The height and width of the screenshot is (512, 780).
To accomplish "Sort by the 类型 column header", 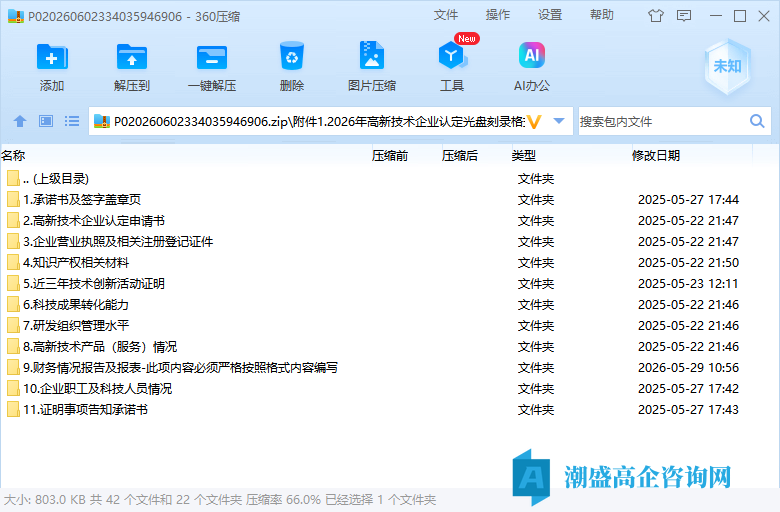I will coord(524,156).
